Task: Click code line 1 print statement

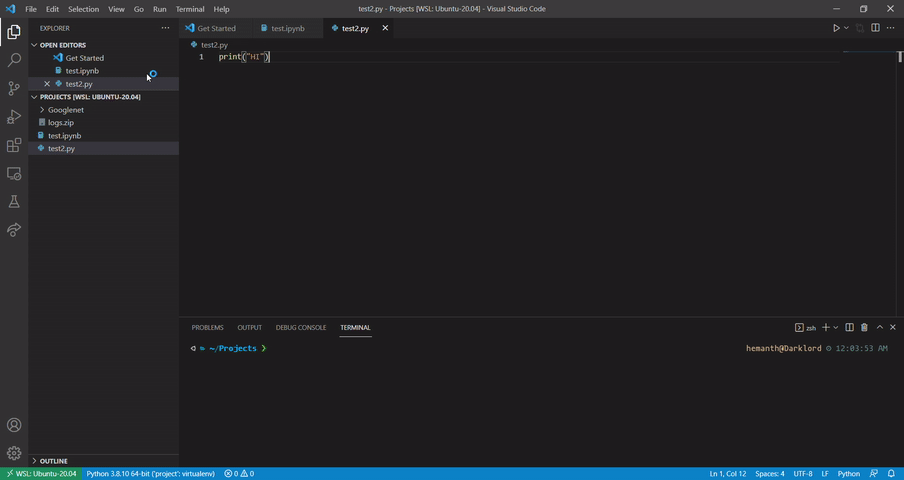Action: point(244,57)
